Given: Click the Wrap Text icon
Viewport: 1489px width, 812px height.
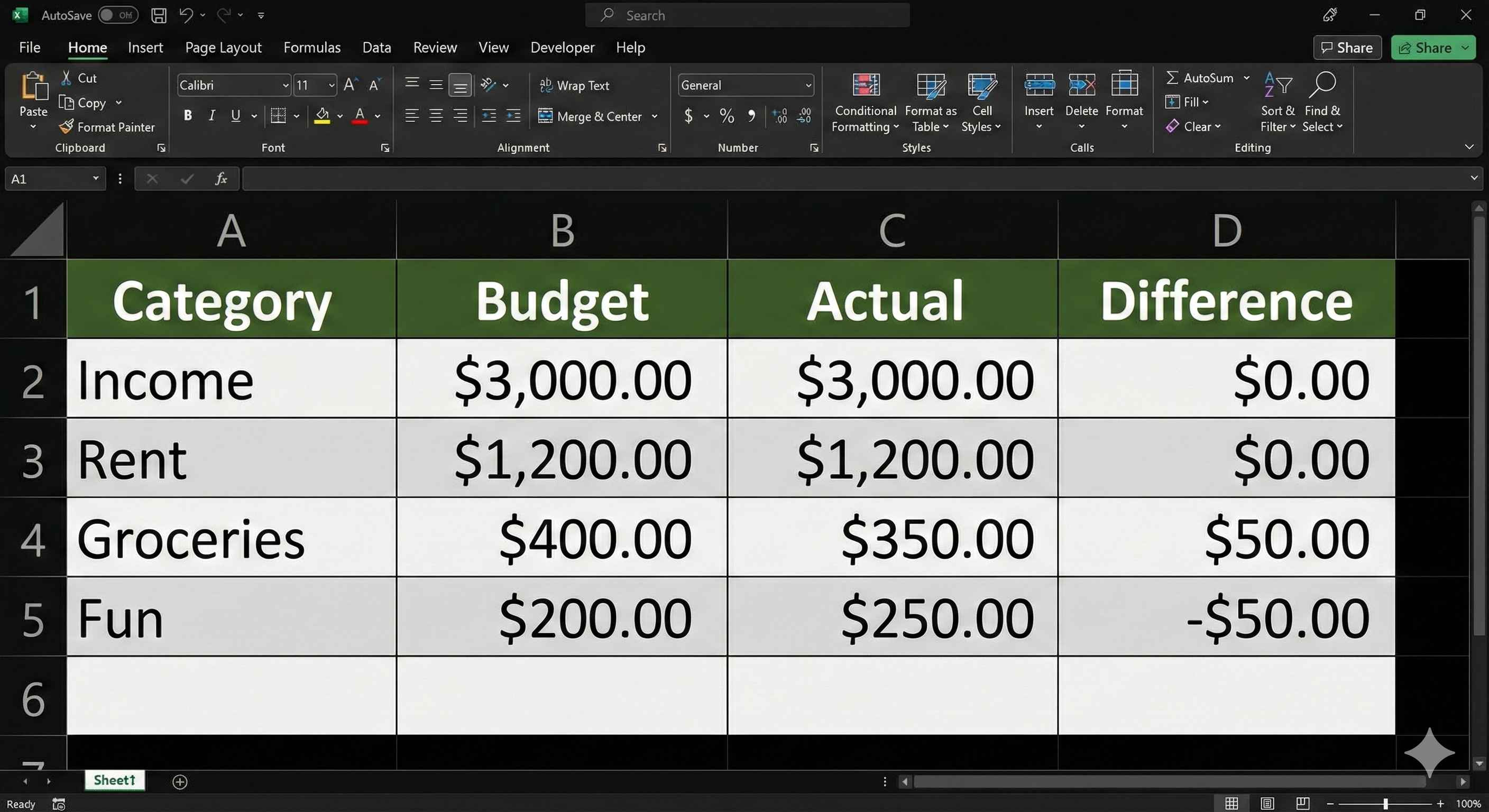Looking at the screenshot, I should [545, 86].
